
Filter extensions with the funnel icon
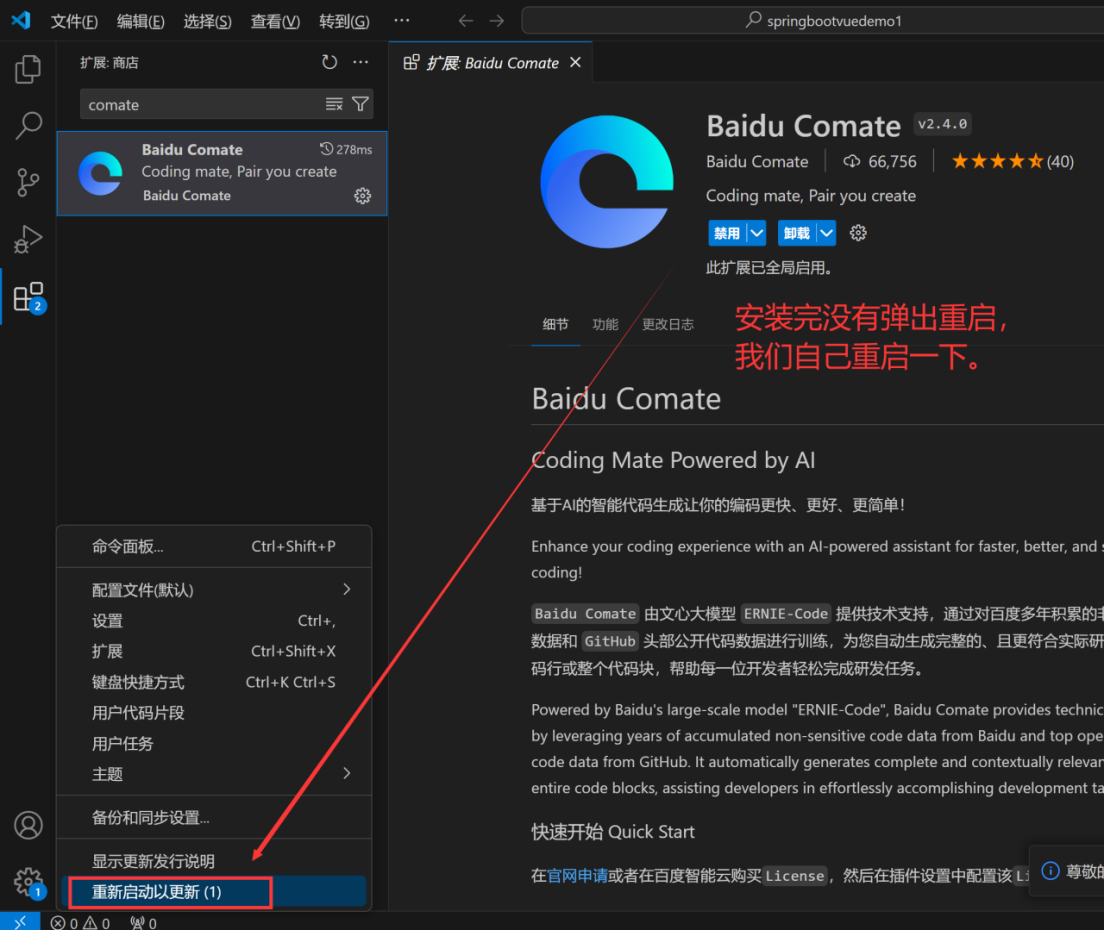coord(360,104)
